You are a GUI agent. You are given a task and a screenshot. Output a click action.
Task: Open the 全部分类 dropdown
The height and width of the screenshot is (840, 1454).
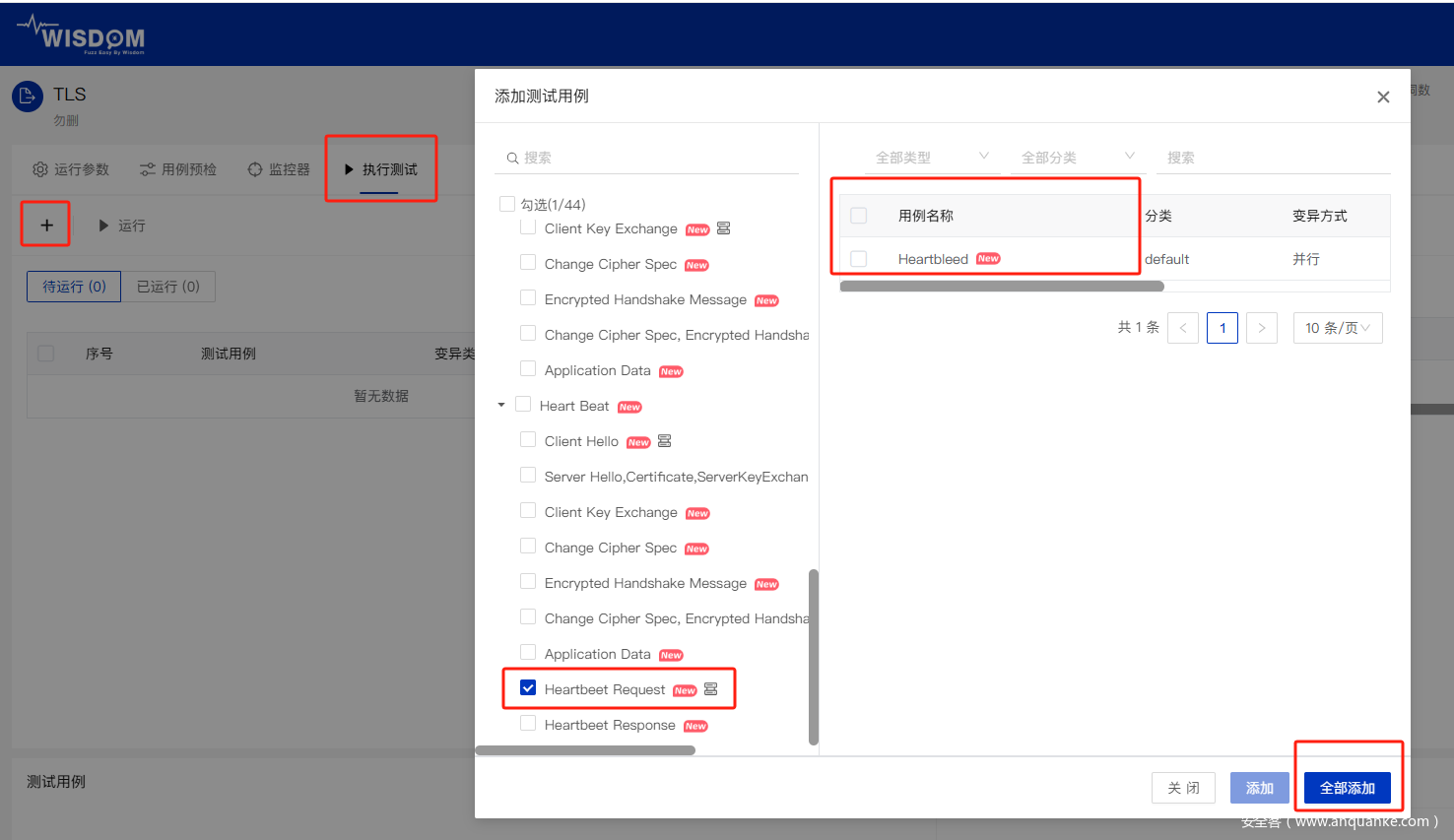click(x=1078, y=158)
